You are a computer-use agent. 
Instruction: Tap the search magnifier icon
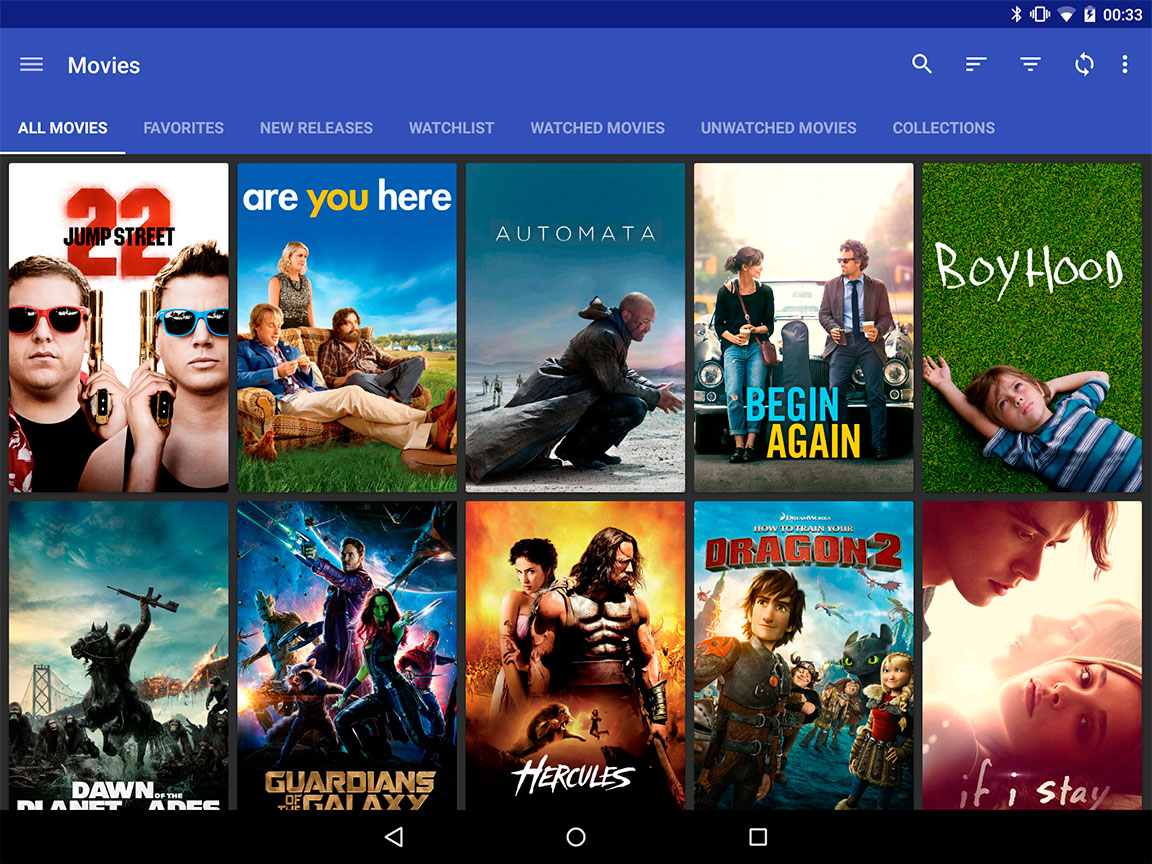pos(922,65)
